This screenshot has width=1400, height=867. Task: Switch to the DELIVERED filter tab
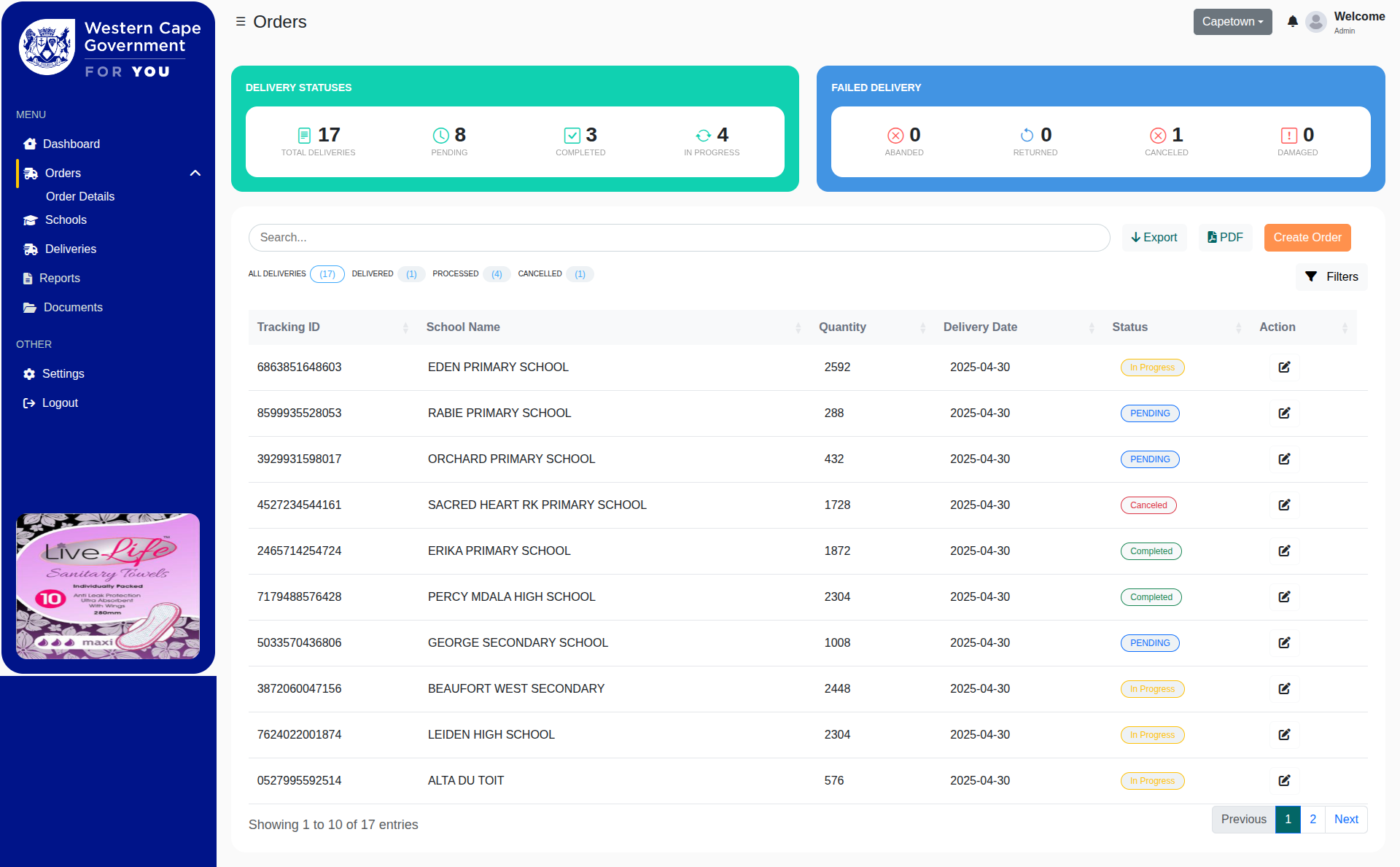373,273
